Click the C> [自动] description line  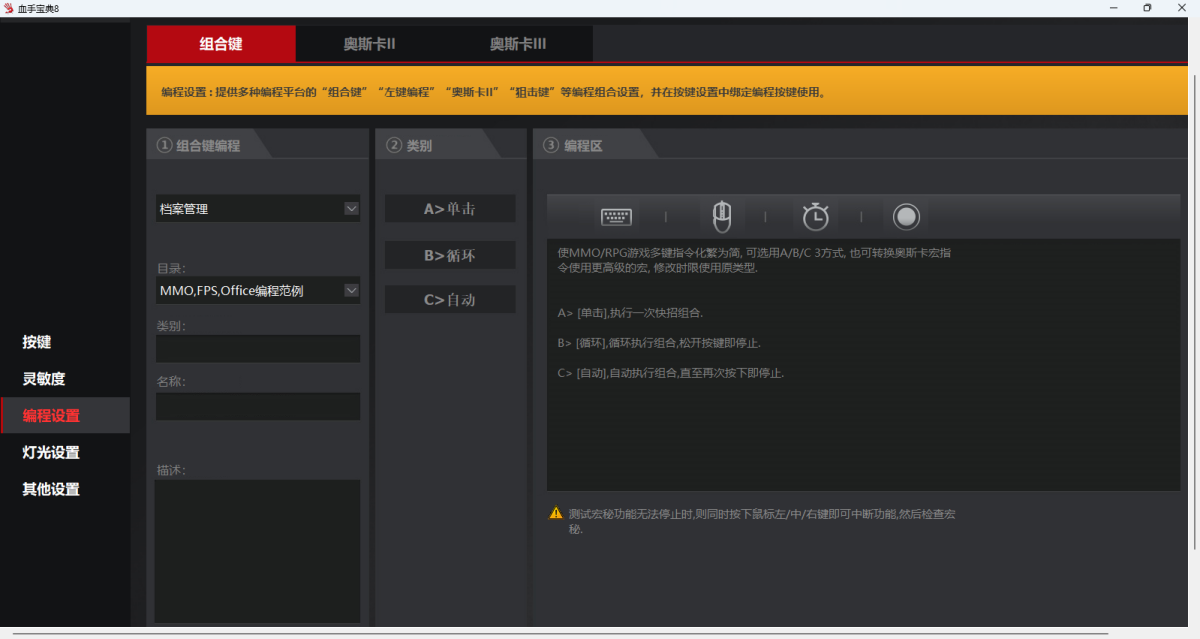tap(670, 373)
